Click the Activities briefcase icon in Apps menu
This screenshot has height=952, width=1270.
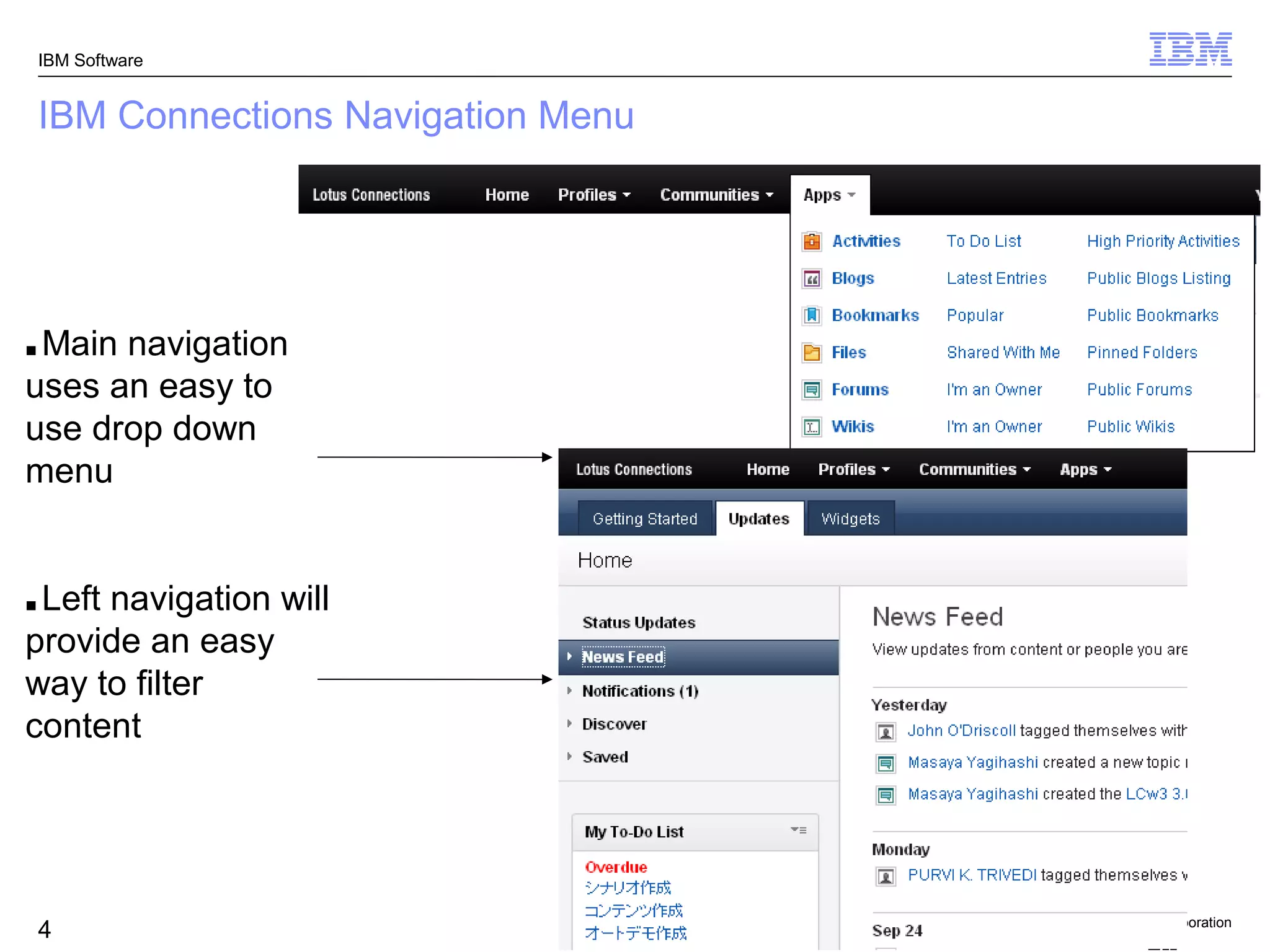pos(812,240)
